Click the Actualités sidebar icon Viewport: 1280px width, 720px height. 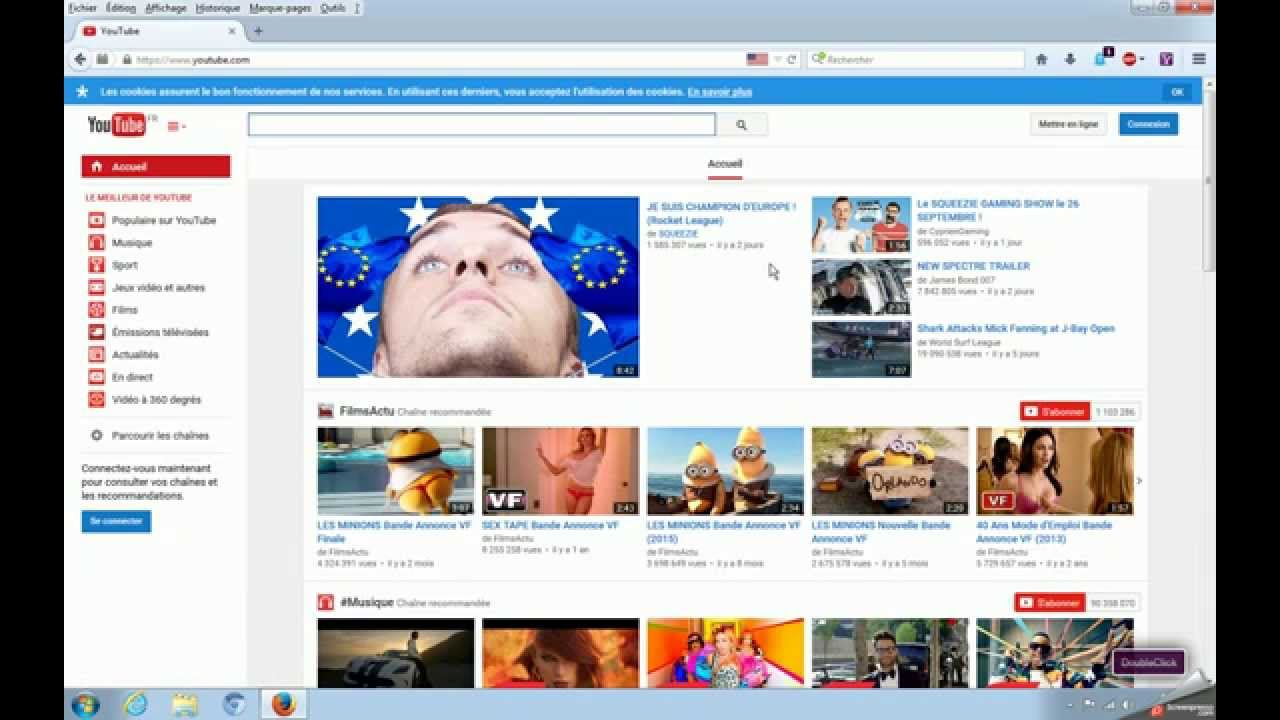tap(96, 354)
